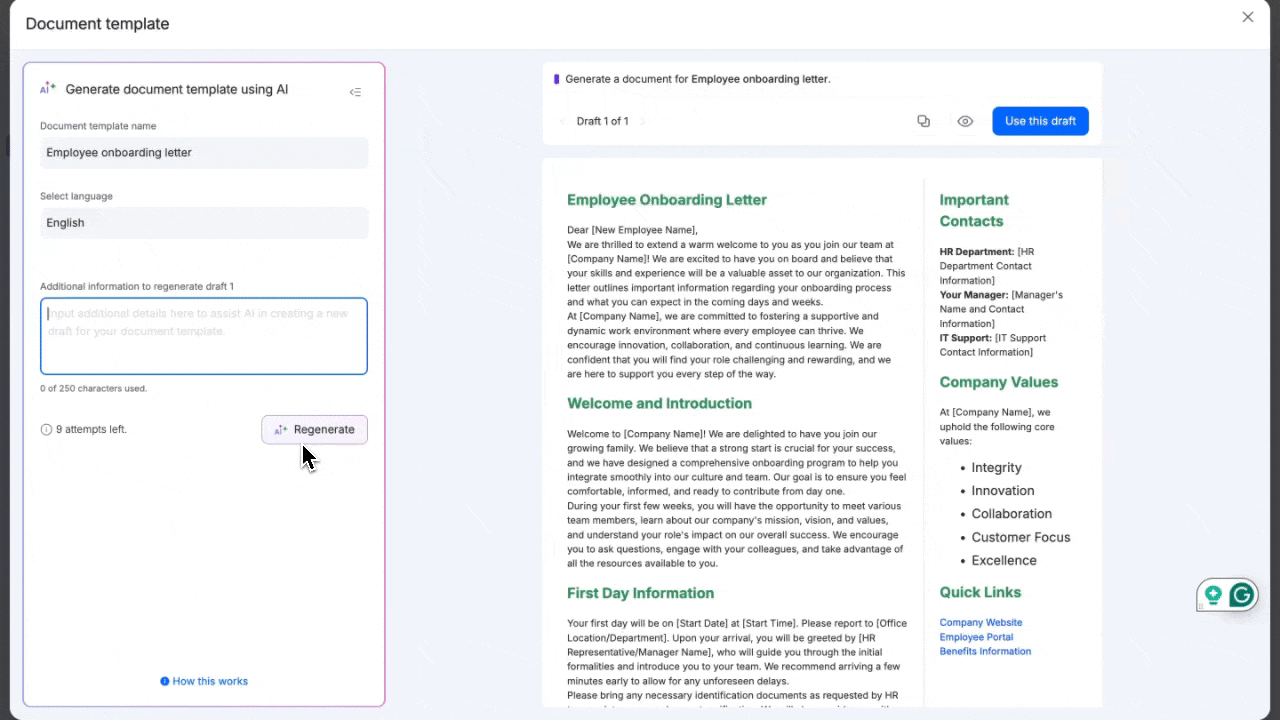Focus the additional information text area

coord(204,336)
